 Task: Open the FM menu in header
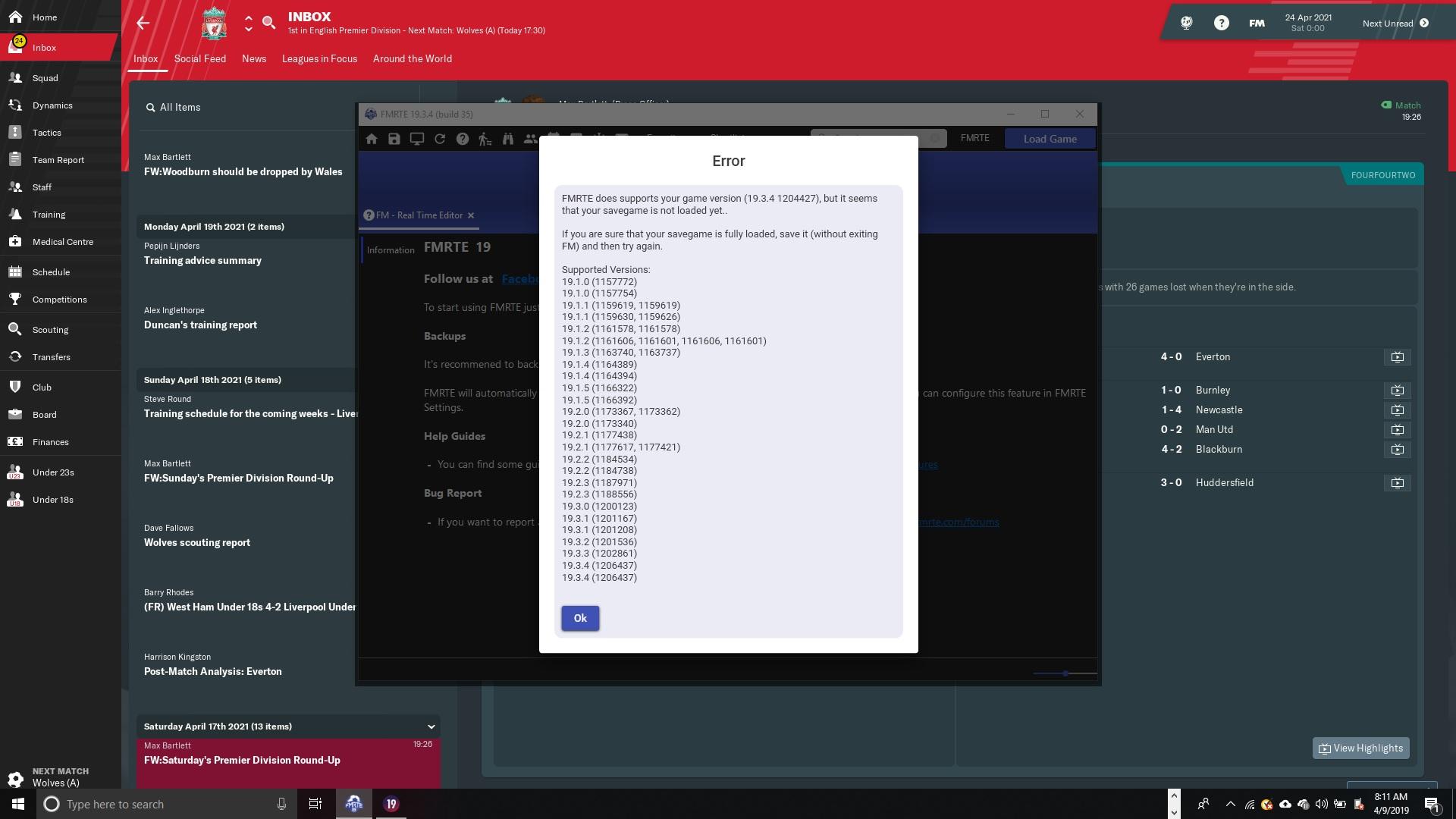tap(1257, 23)
